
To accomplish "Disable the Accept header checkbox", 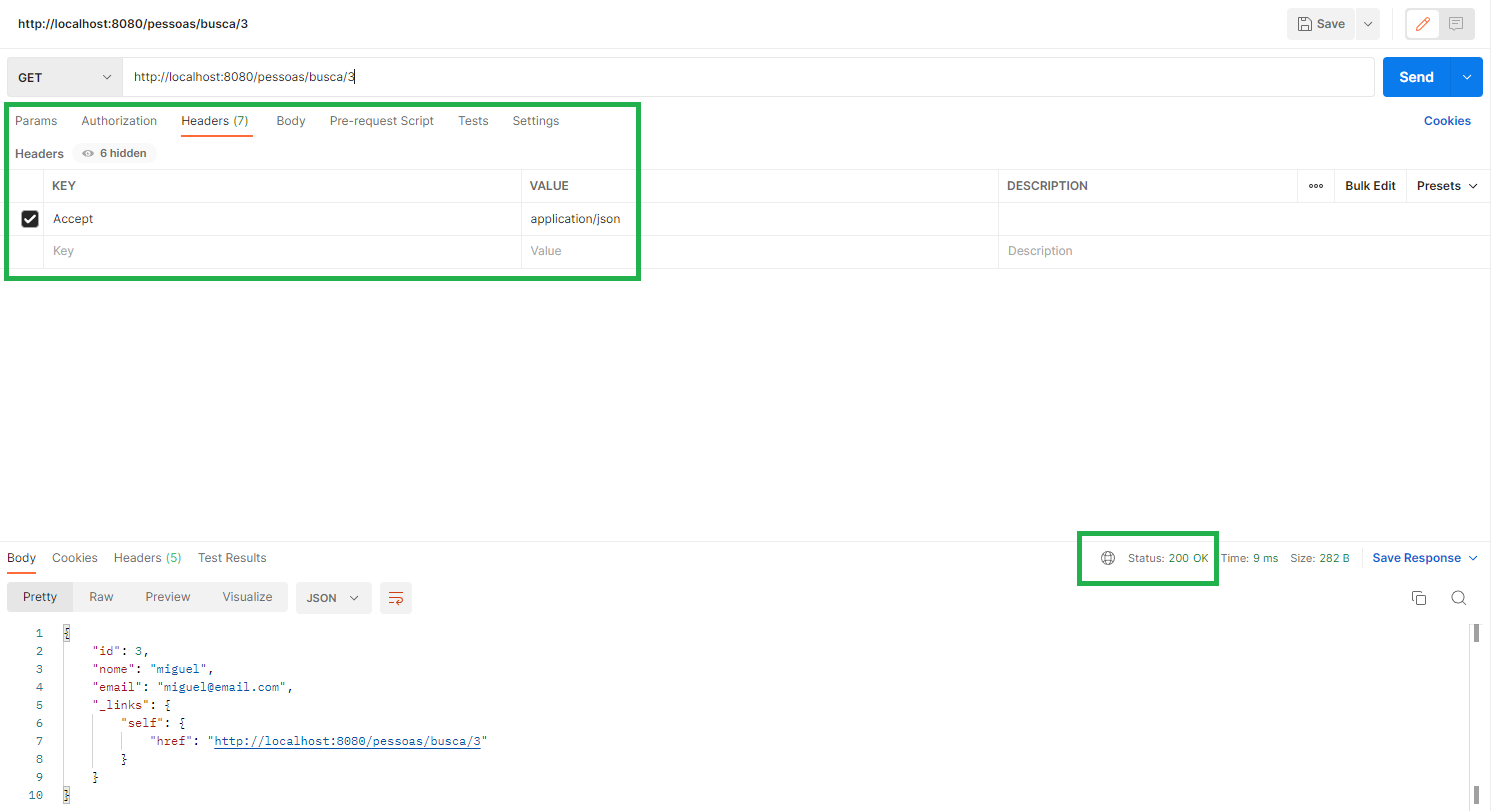I will click(x=30, y=218).
